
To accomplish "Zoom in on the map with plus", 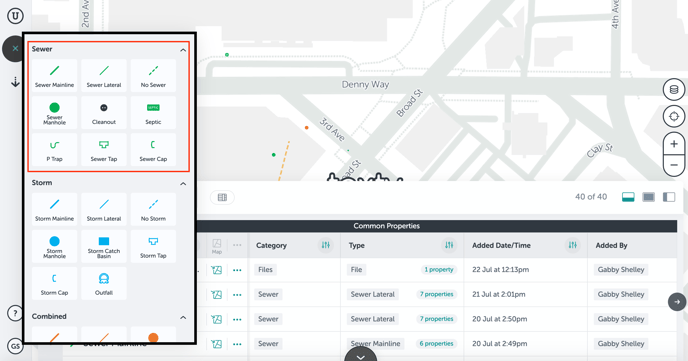I will (x=674, y=144).
